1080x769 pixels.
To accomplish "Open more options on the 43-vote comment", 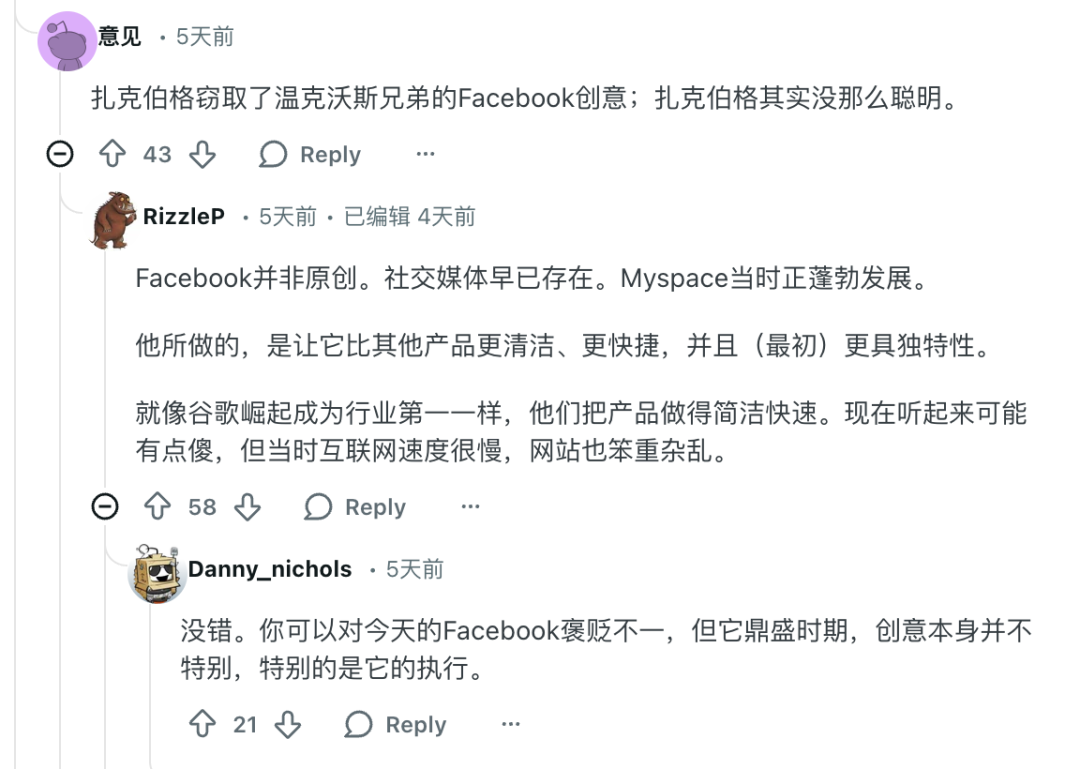I will pos(425,155).
